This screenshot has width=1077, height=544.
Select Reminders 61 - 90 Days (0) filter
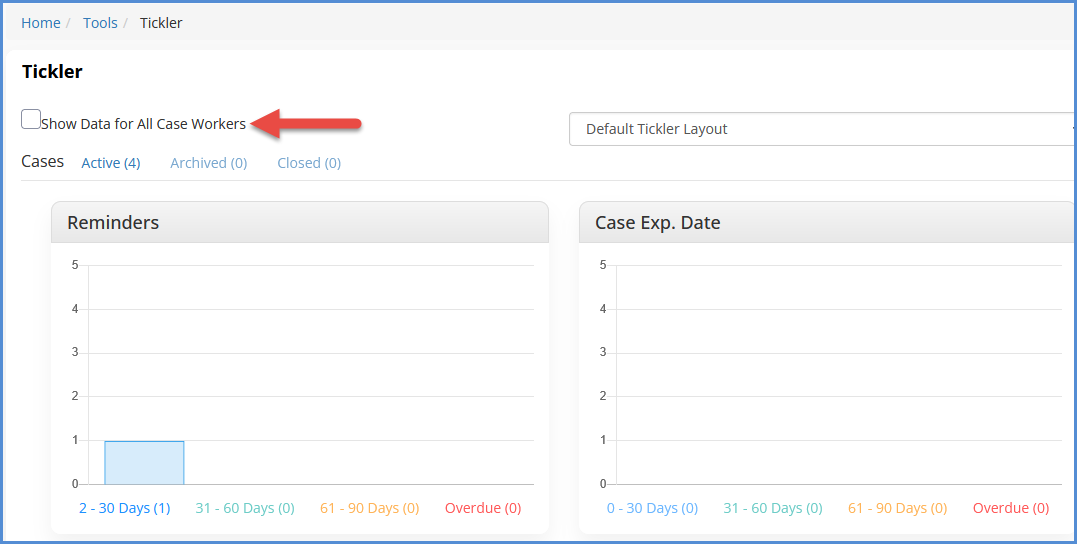369,508
